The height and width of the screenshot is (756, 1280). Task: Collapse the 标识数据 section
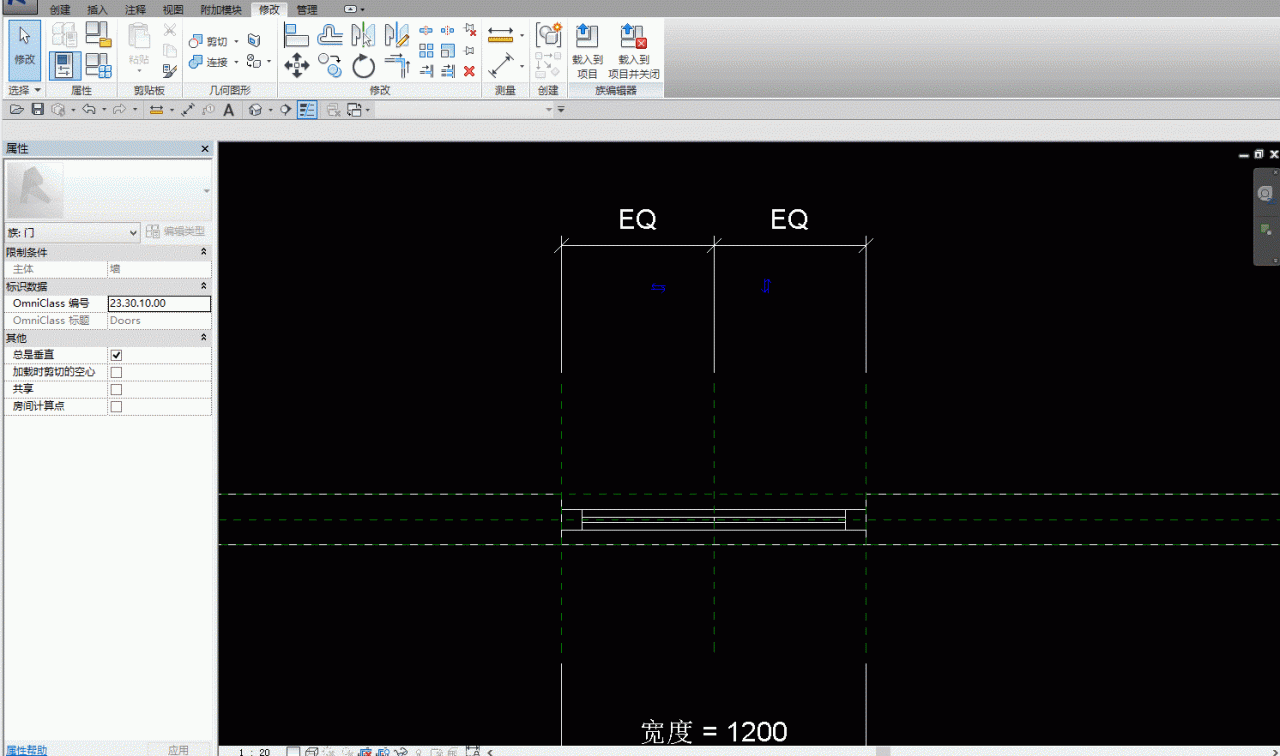point(204,286)
